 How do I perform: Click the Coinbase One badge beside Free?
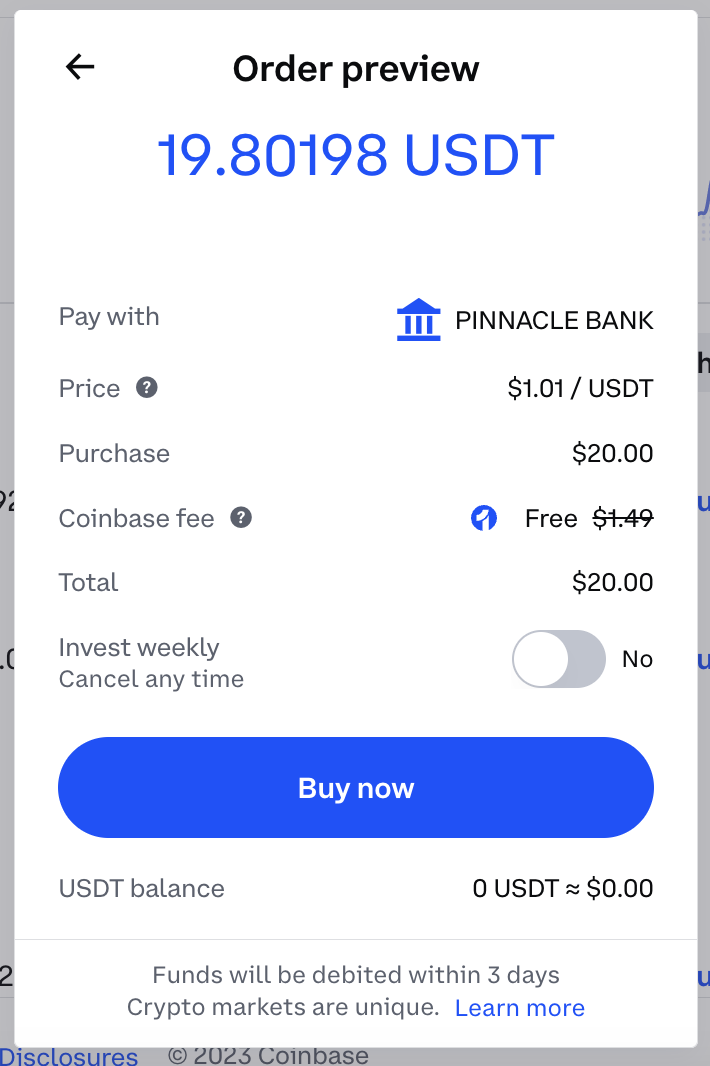(484, 518)
